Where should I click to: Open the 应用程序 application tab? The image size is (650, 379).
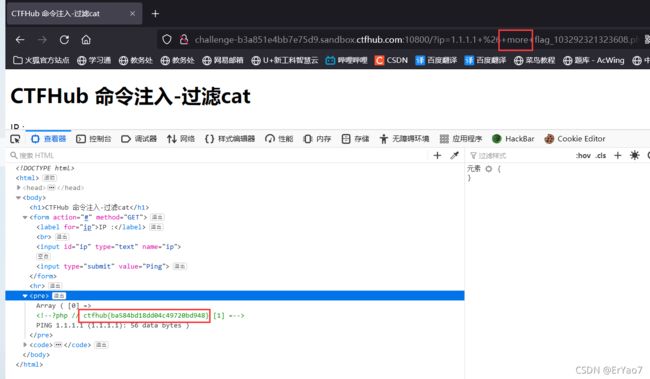click(x=461, y=139)
